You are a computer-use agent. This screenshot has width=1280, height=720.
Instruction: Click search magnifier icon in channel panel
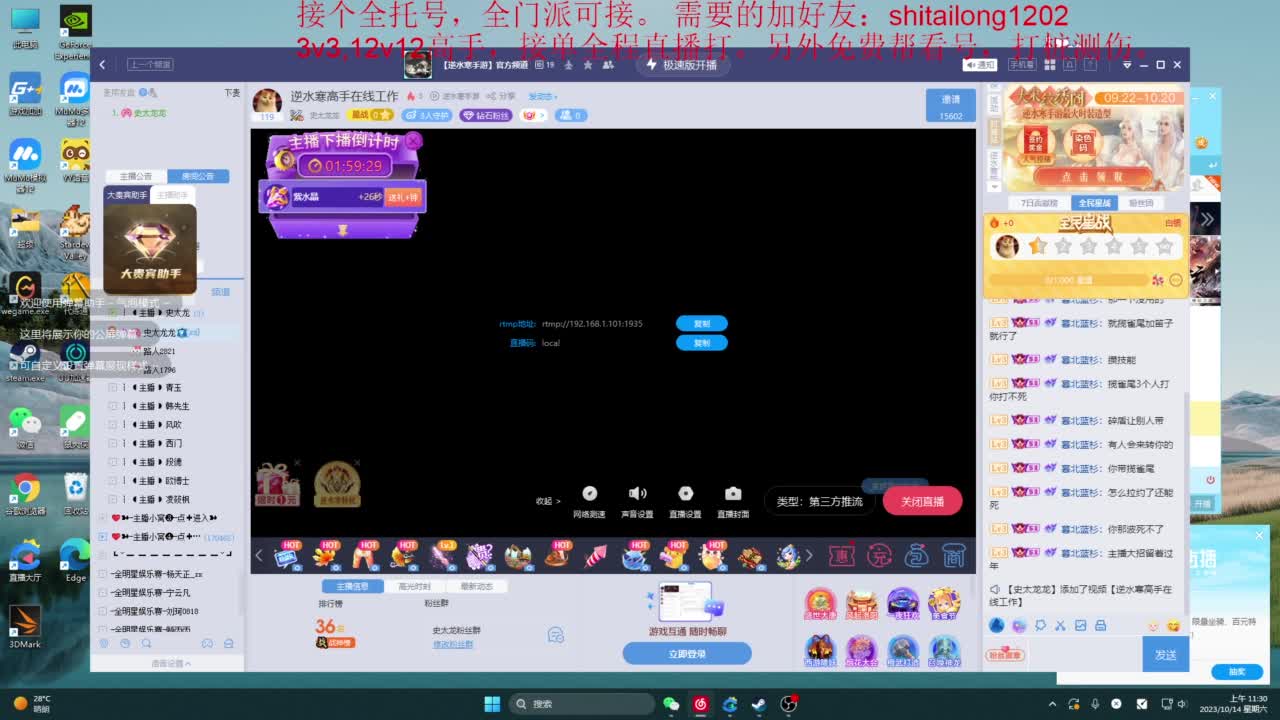point(146,644)
